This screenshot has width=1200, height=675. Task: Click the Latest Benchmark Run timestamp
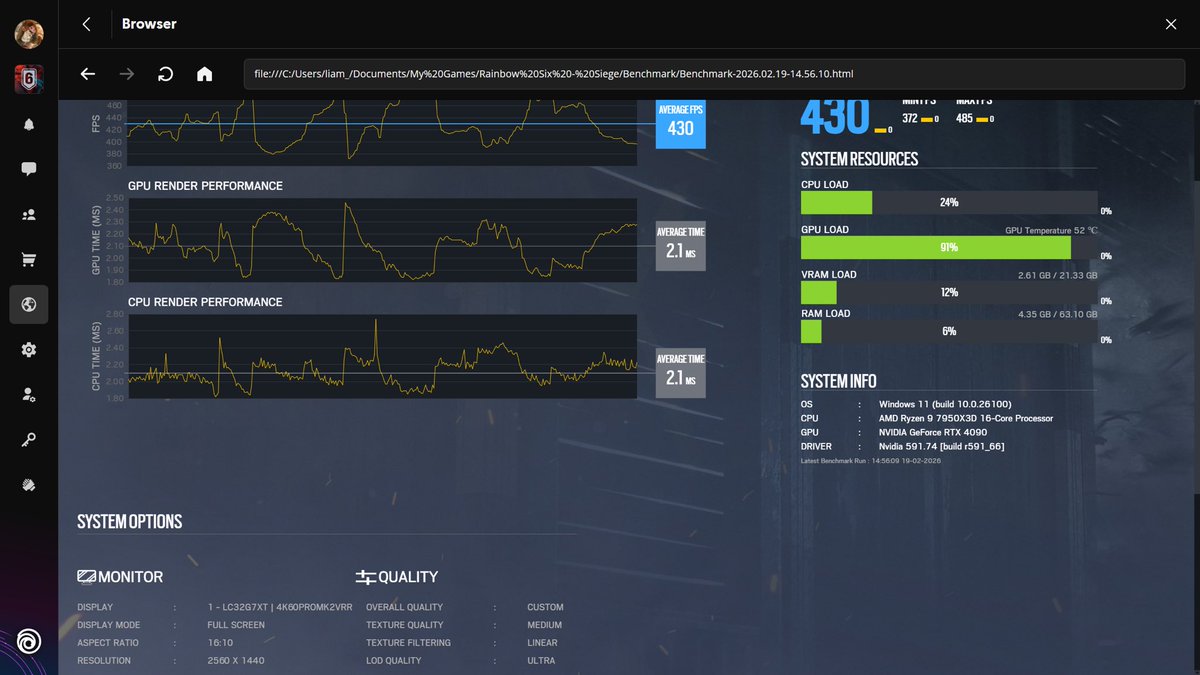[x=871, y=461]
